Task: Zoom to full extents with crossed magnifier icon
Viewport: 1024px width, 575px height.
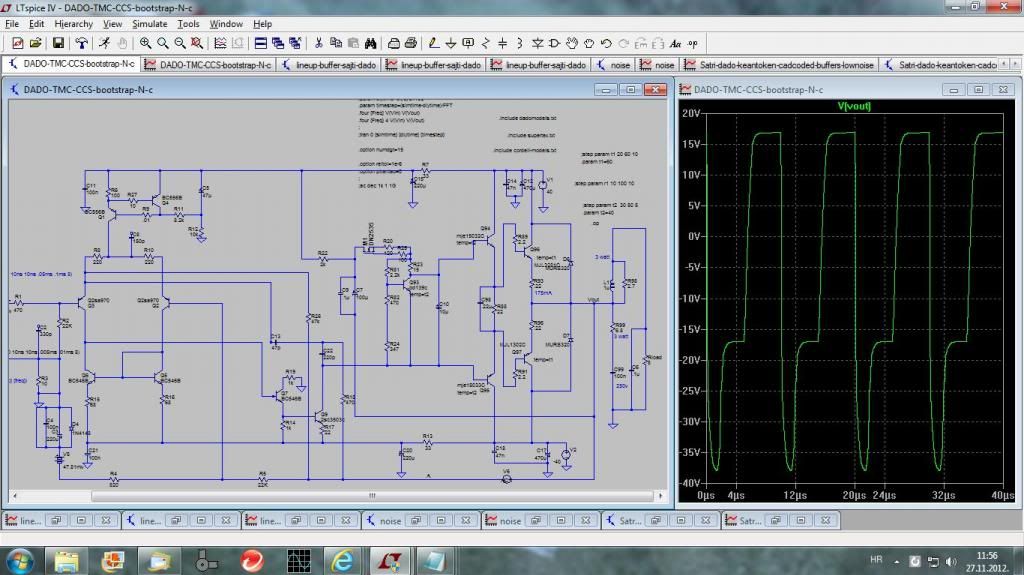Action: click(197, 43)
